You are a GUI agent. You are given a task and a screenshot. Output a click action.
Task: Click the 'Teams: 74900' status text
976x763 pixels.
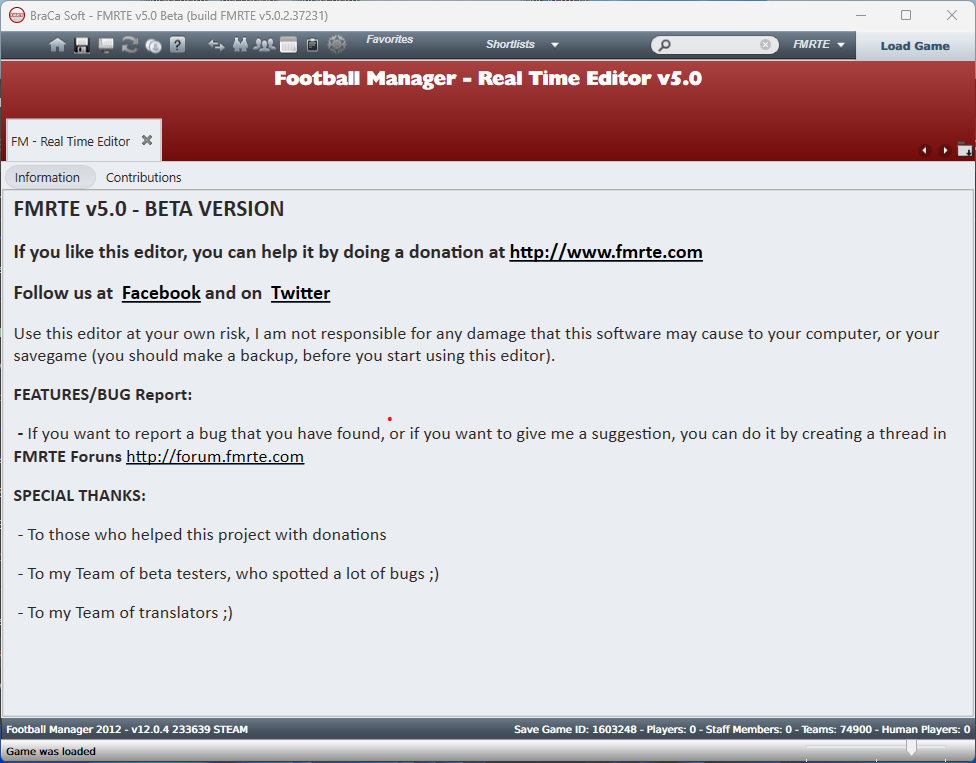pos(837,729)
